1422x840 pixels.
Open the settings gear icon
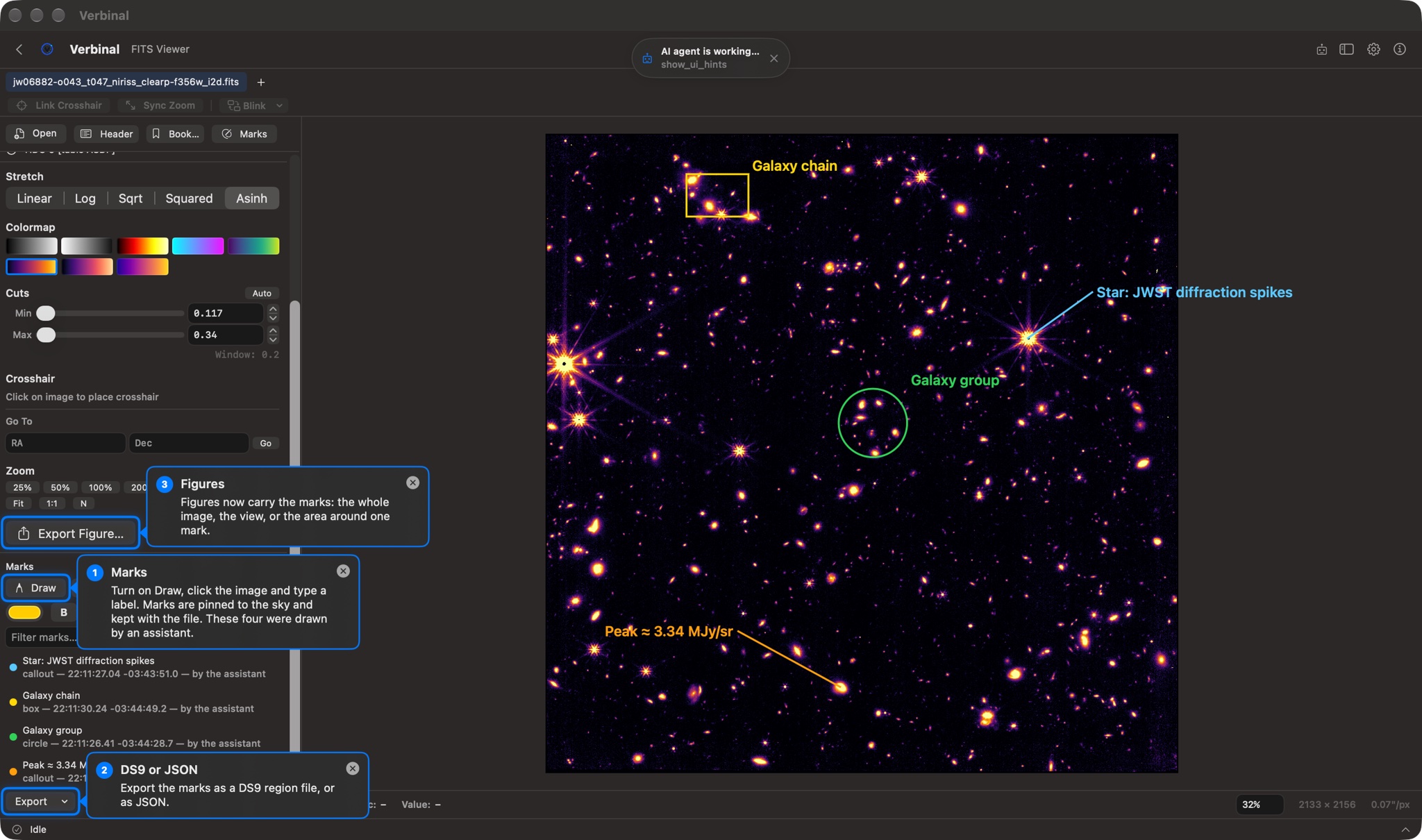1373,49
